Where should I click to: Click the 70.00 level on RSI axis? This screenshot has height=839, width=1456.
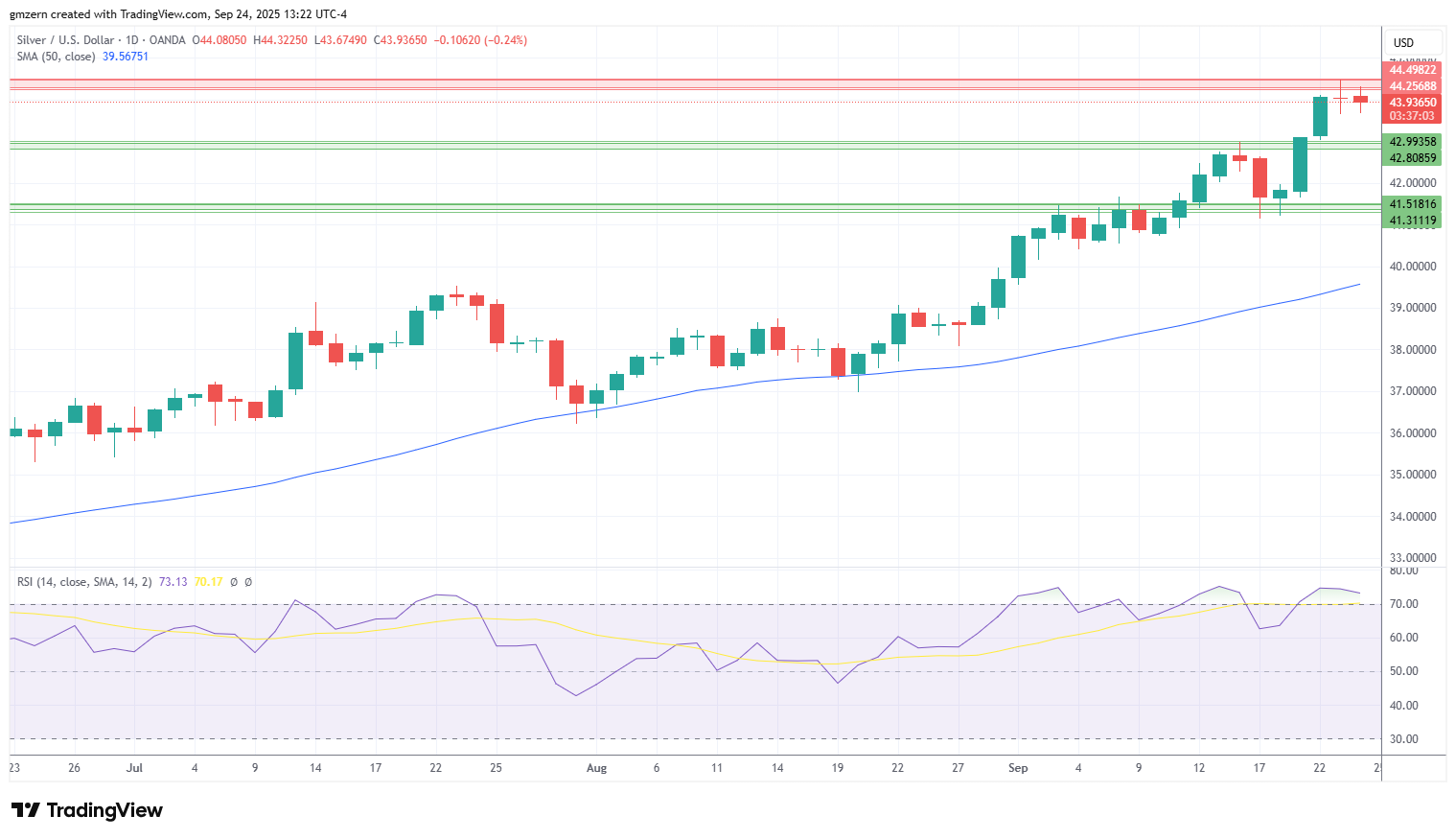tap(1404, 604)
